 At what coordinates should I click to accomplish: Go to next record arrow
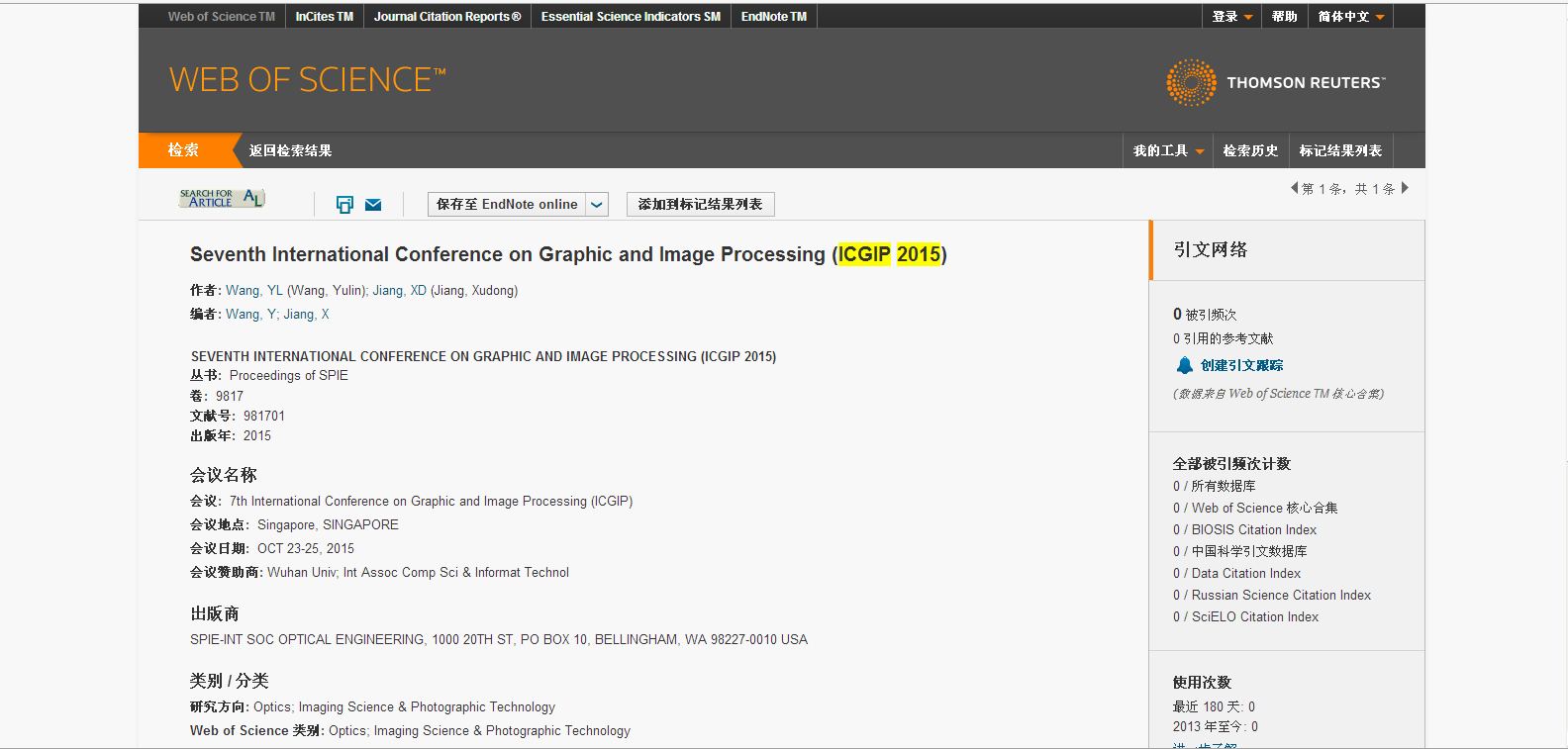tap(1405, 188)
